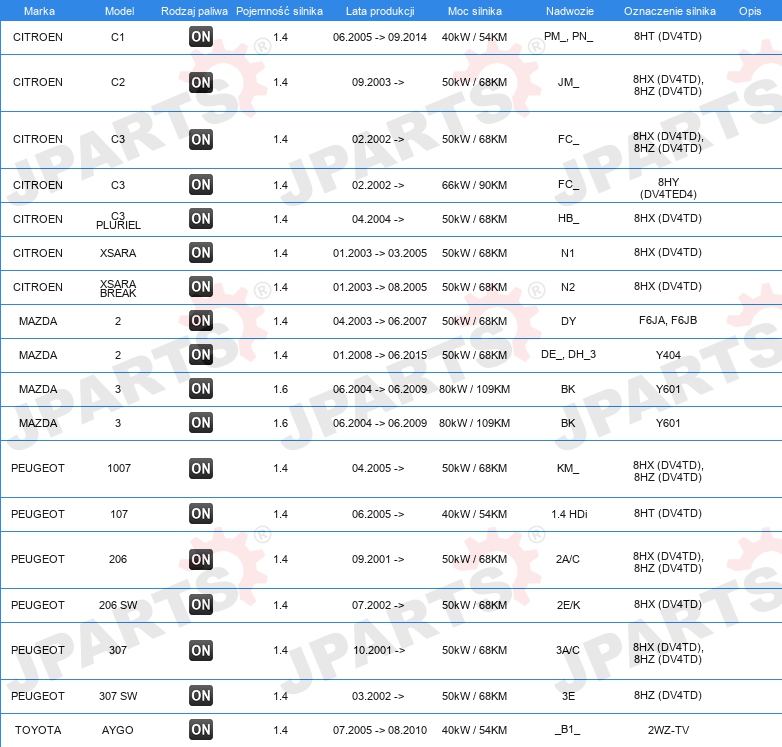Click the ON fuel icon for Citroen C2

(x=201, y=82)
